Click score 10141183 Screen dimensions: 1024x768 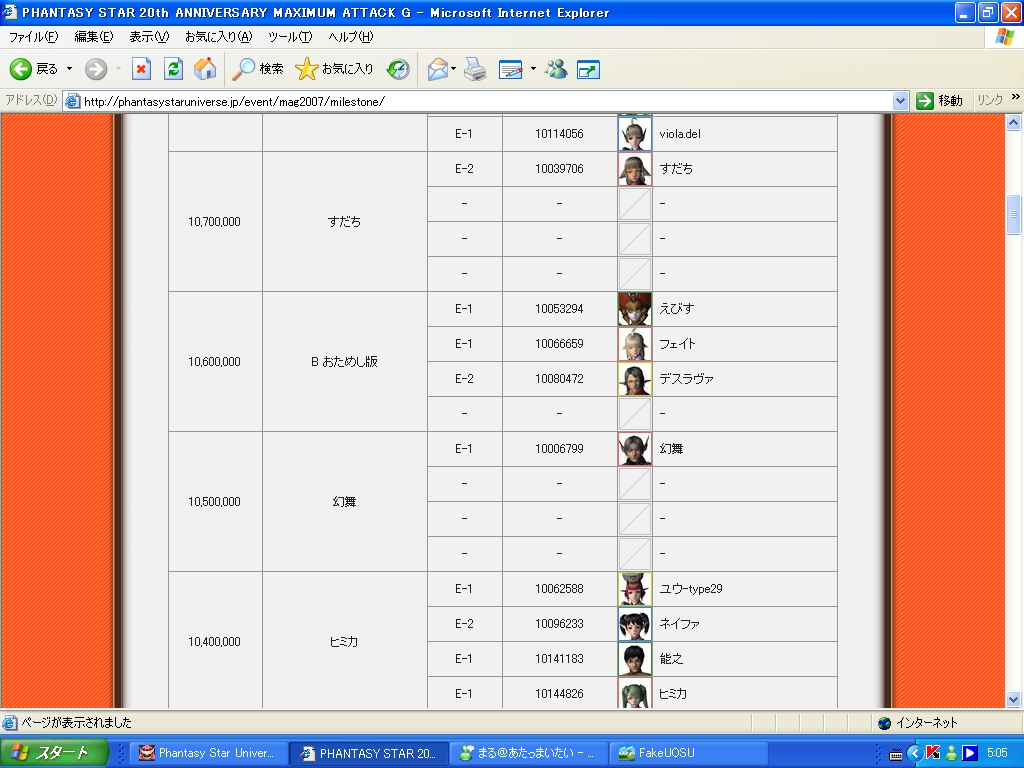(559, 659)
